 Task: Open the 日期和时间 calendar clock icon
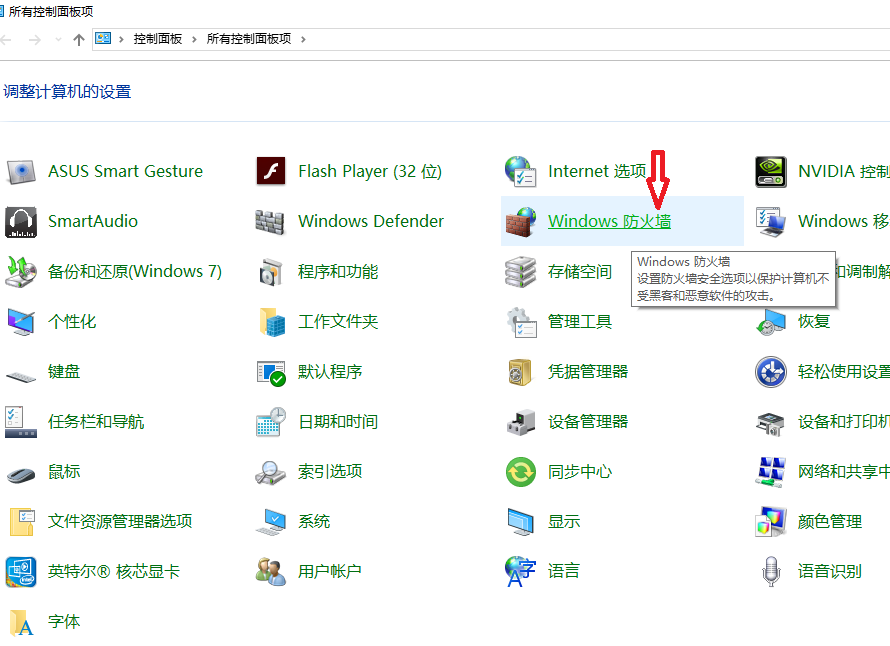point(271,422)
